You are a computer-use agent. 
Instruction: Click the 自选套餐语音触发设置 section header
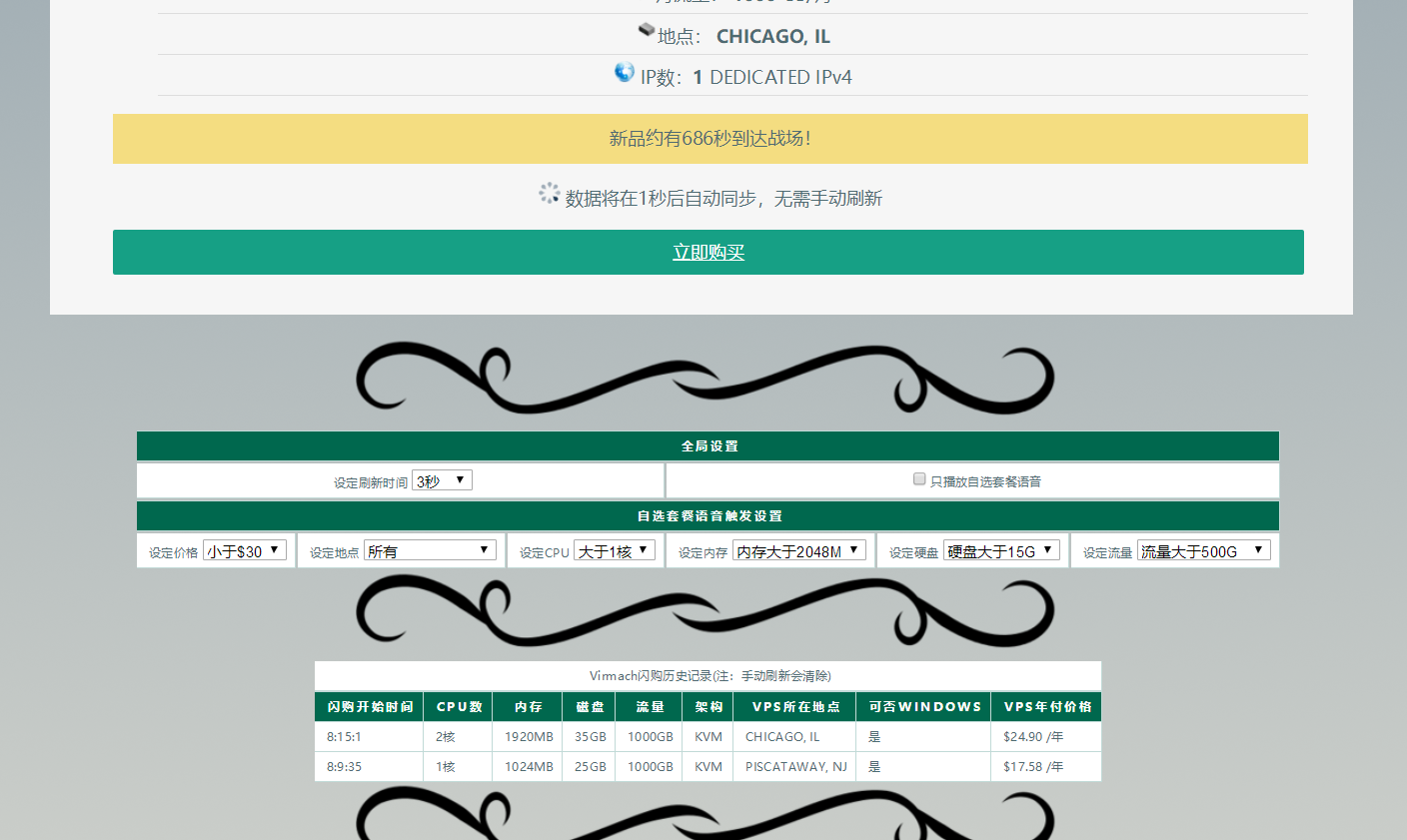point(708,516)
